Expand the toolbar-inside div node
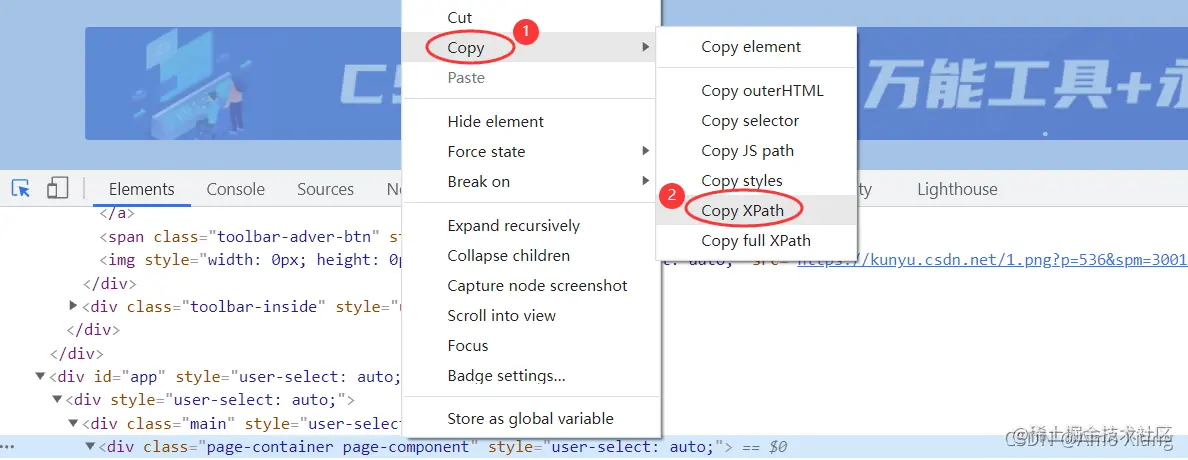The width and height of the screenshot is (1188, 460). [73, 305]
